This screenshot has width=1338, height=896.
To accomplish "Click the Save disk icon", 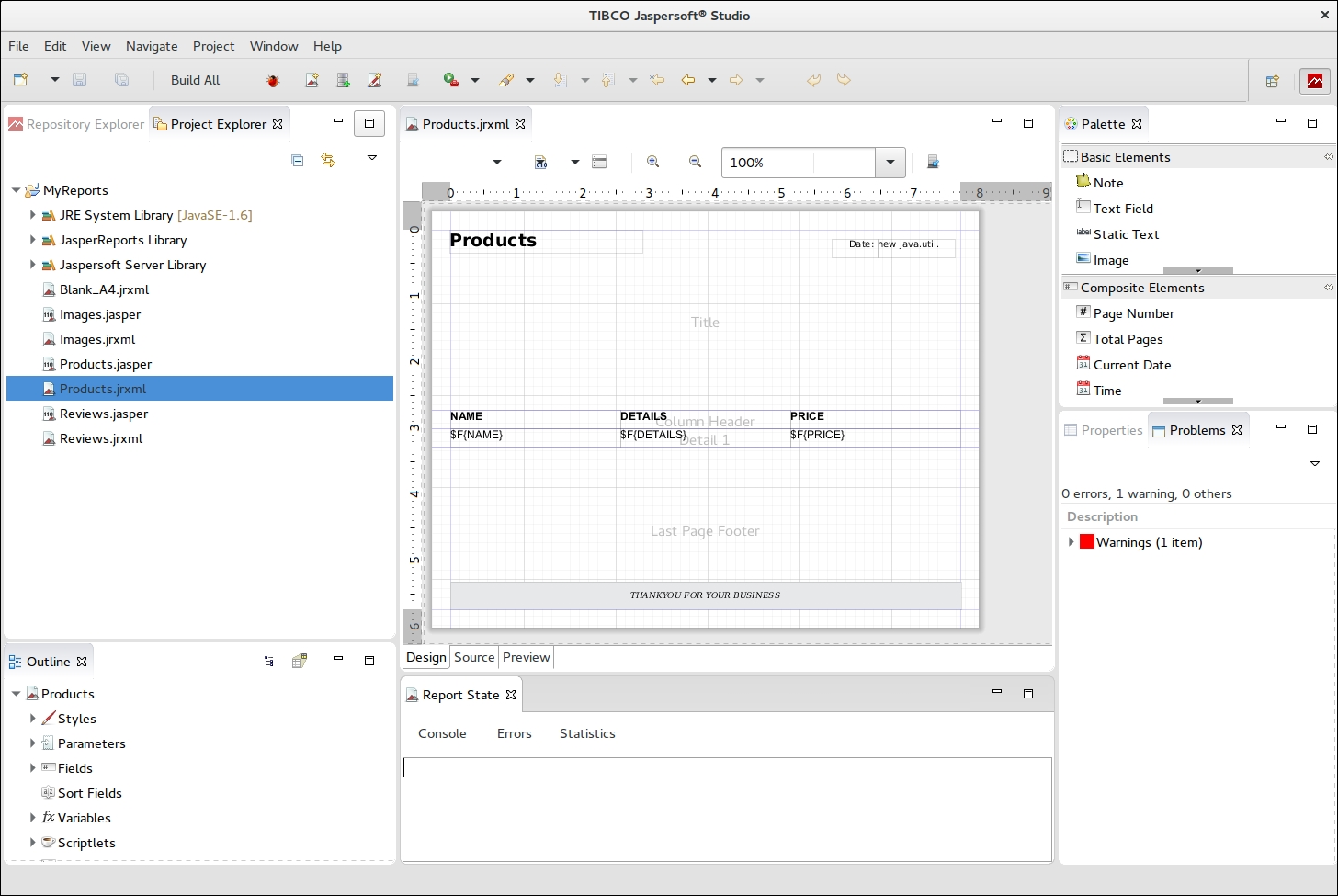I will click(80, 80).
